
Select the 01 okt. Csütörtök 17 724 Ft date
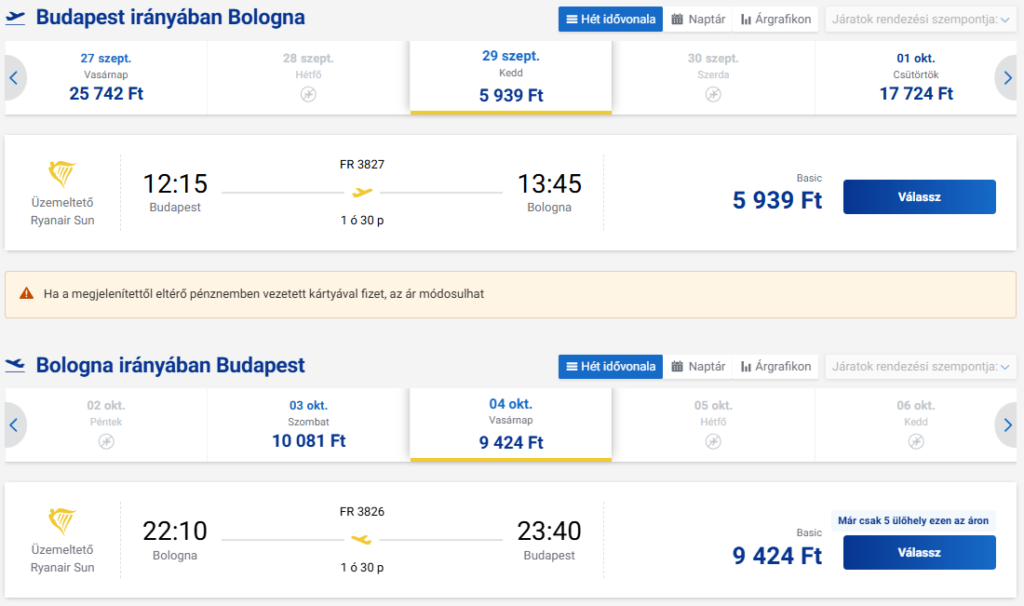click(x=916, y=78)
